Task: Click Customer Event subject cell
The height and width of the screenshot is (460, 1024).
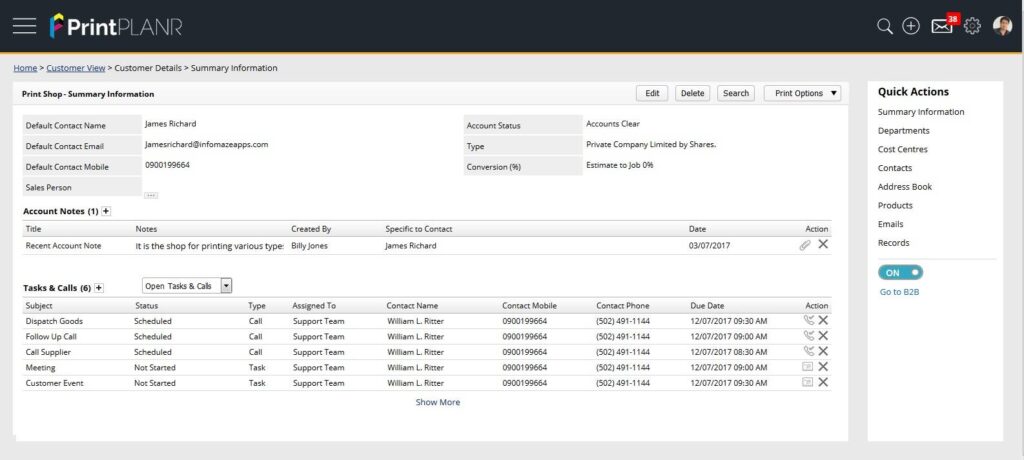Action: point(54,384)
